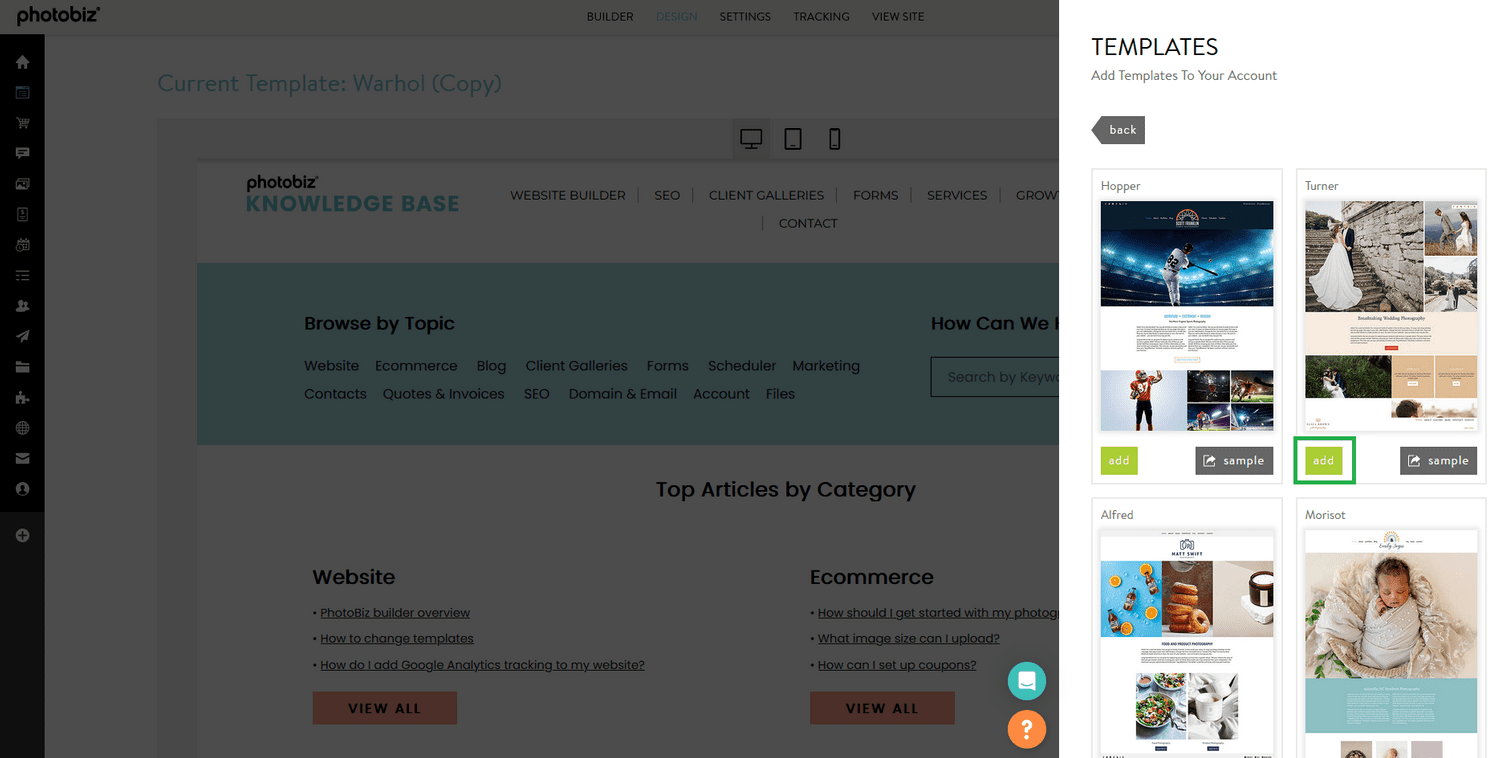Open the image Galleries icon in sidebar

tap(22, 184)
